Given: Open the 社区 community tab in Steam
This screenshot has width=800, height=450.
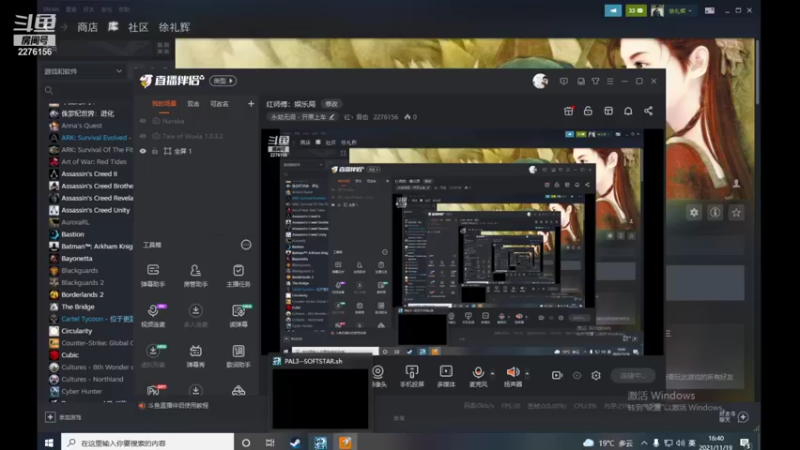Looking at the screenshot, I should [x=138, y=27].
